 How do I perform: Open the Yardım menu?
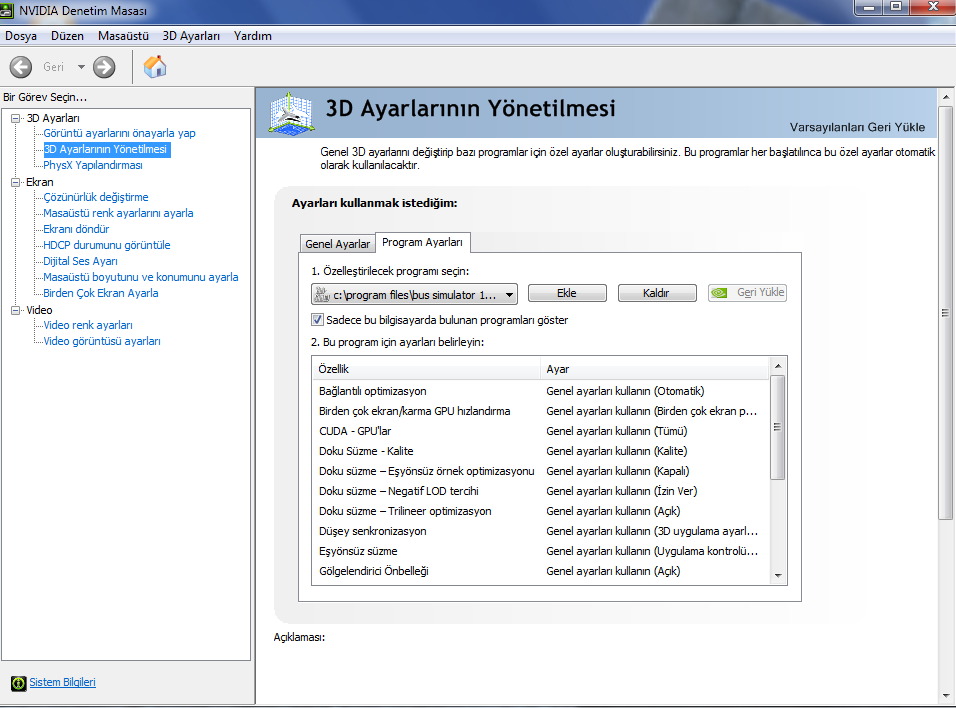(252, 36)
